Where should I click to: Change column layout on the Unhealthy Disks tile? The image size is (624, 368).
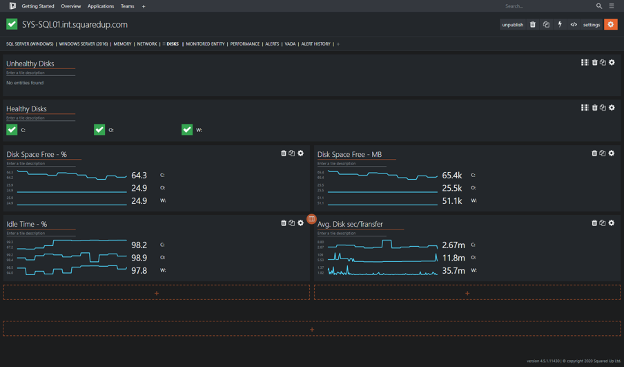pos(584,62)
